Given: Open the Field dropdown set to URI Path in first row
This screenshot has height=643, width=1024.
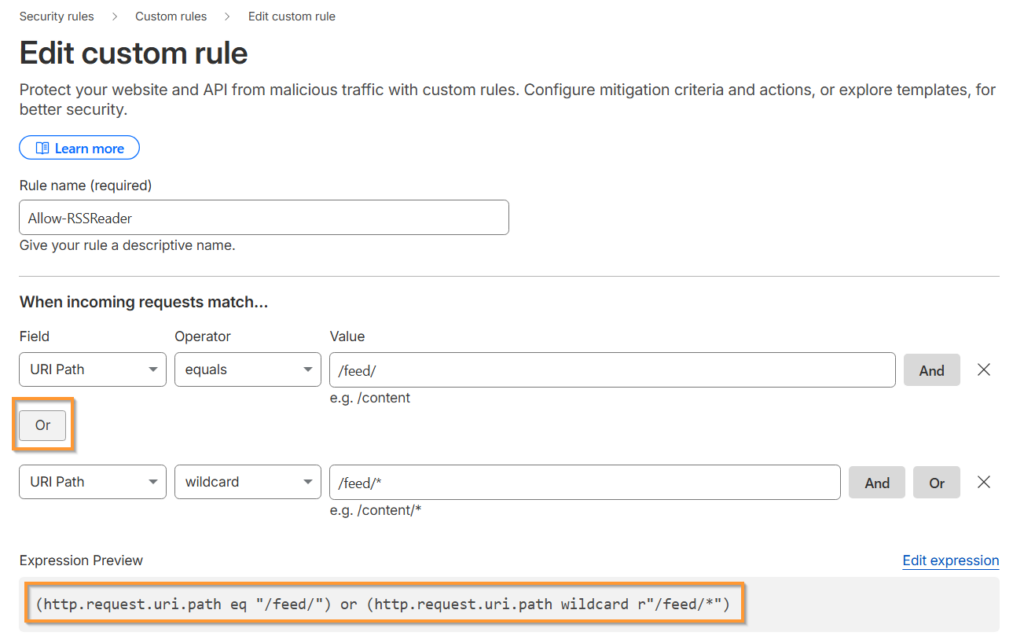Looking at the screenshot, I should (93, 370).
